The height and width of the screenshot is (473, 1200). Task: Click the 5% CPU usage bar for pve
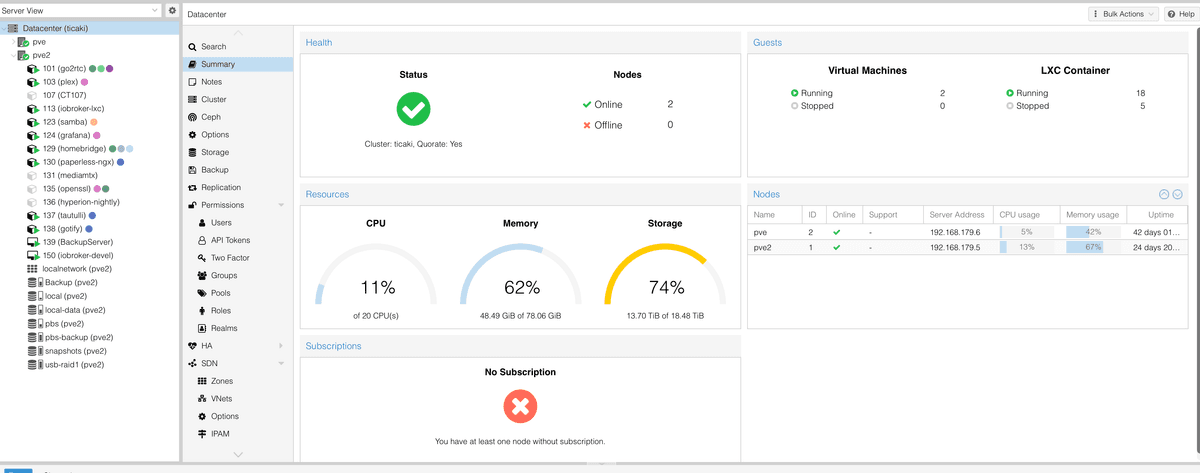1027,232
